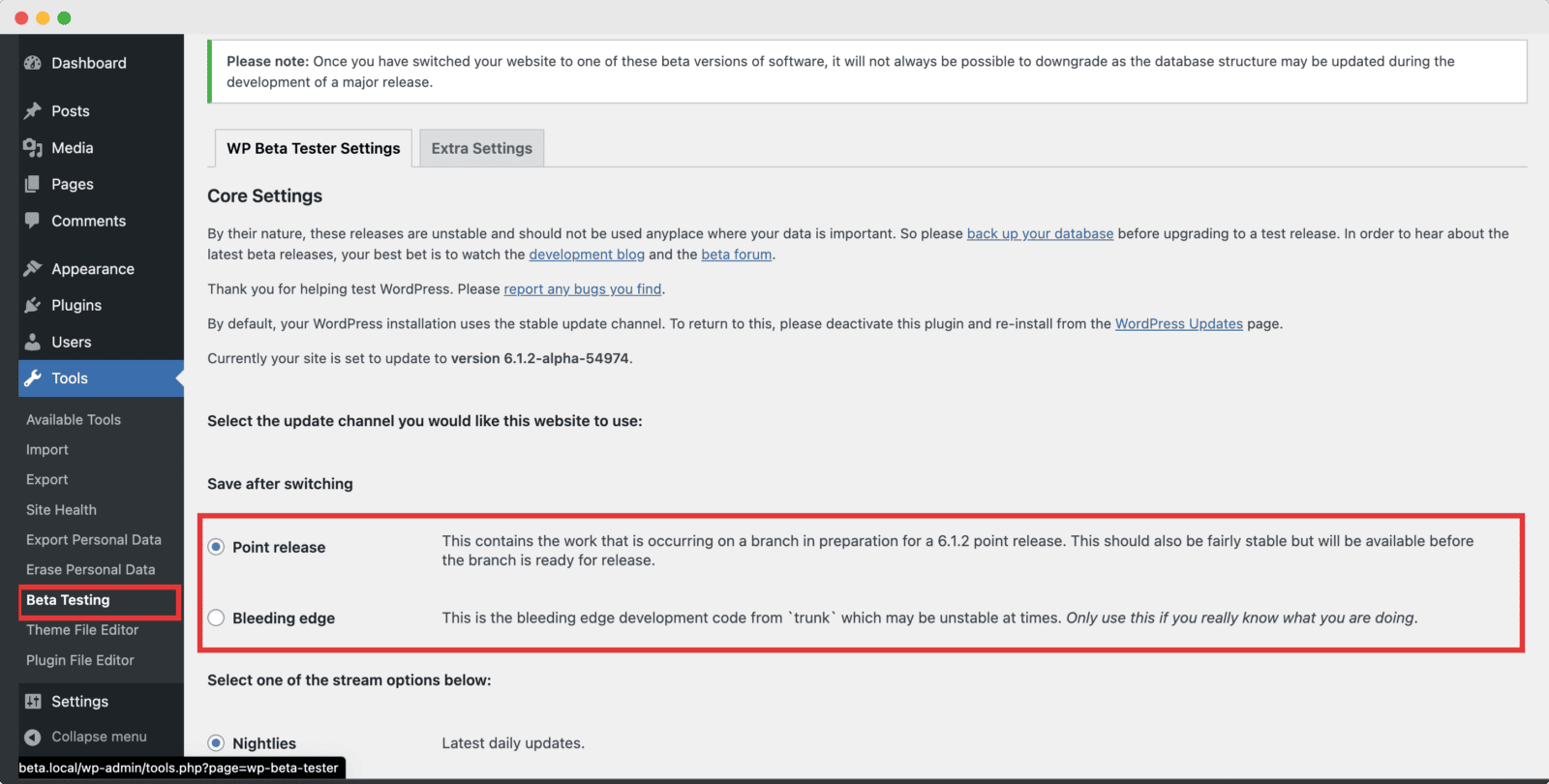This screenshot has height=784, width=1549.
Task: Open the Export submenu item
Action: pyautogui.click(x=47, y=480)
